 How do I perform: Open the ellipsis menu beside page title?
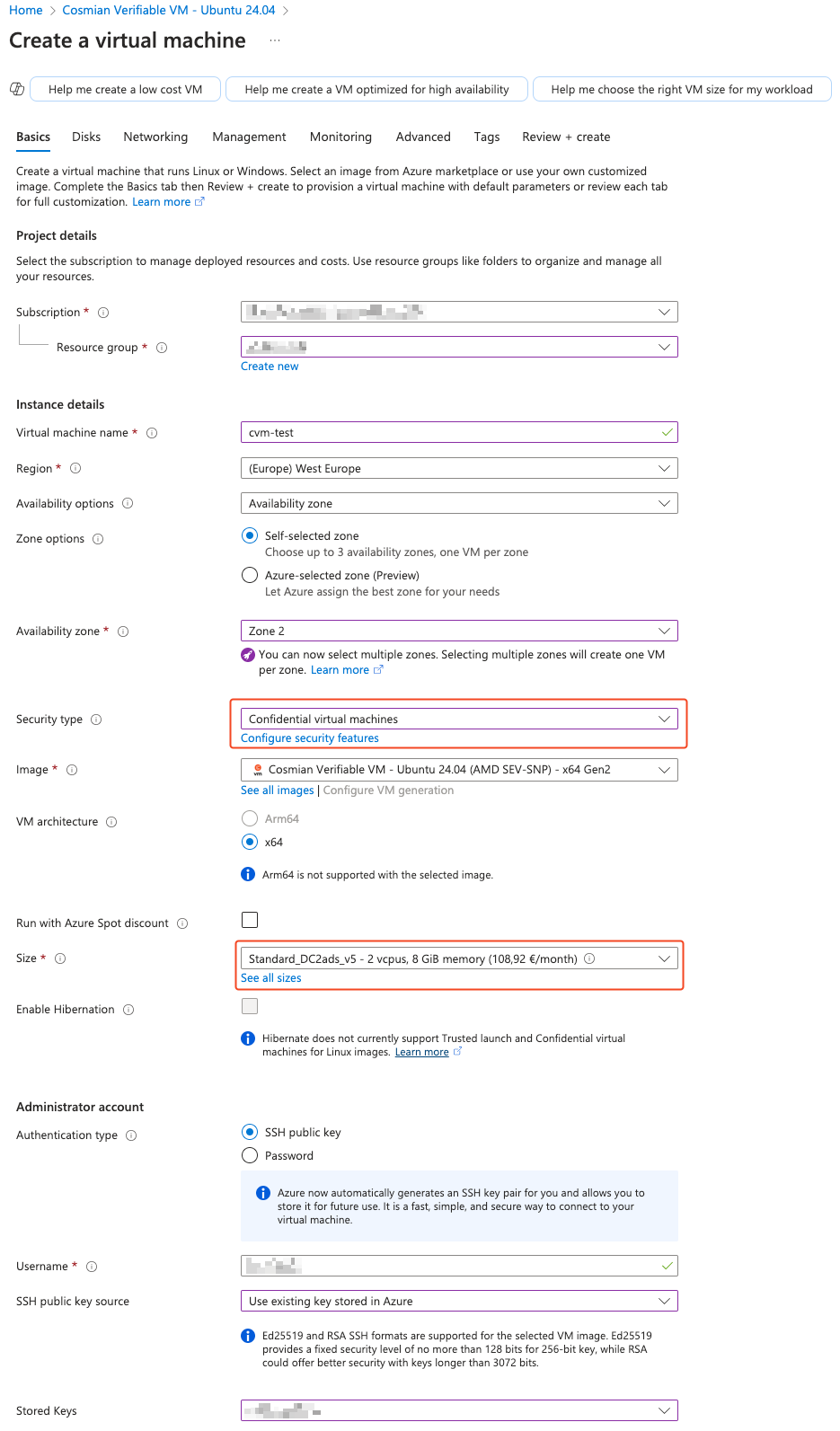(x=275, y=40)
